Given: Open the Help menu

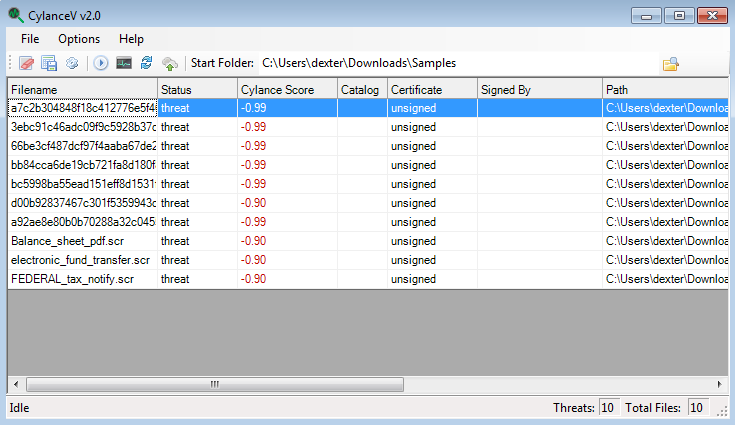Looking at the screenshot, I should coord(131,39).
